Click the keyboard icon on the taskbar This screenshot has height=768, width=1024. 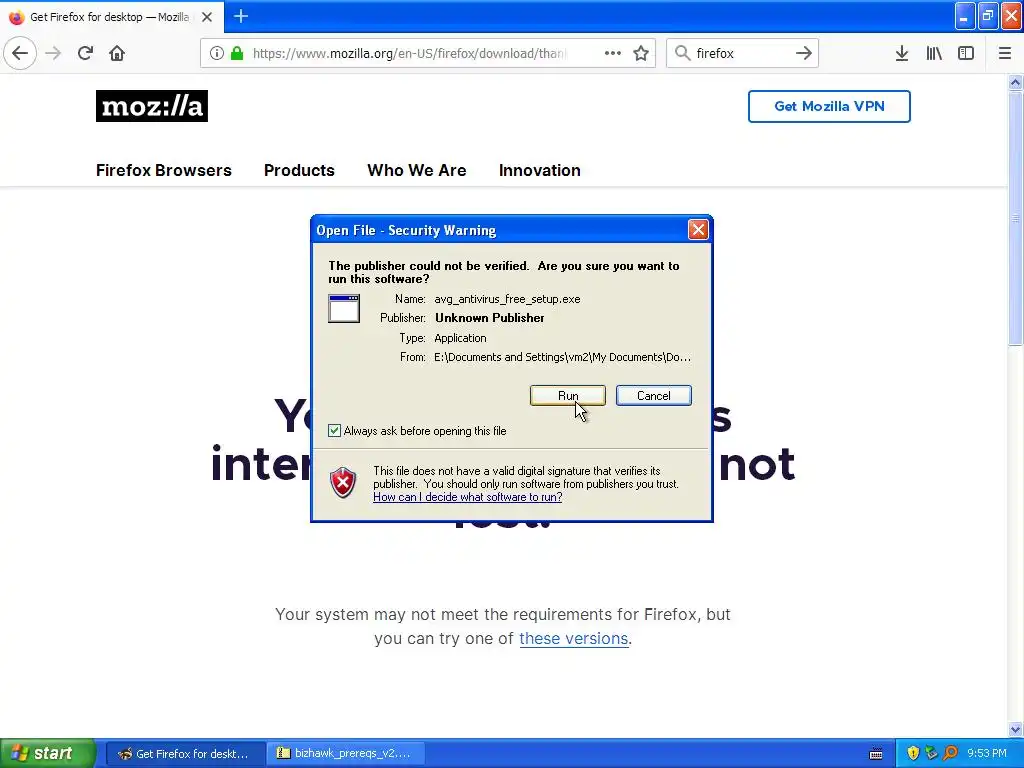click(876, 754)
